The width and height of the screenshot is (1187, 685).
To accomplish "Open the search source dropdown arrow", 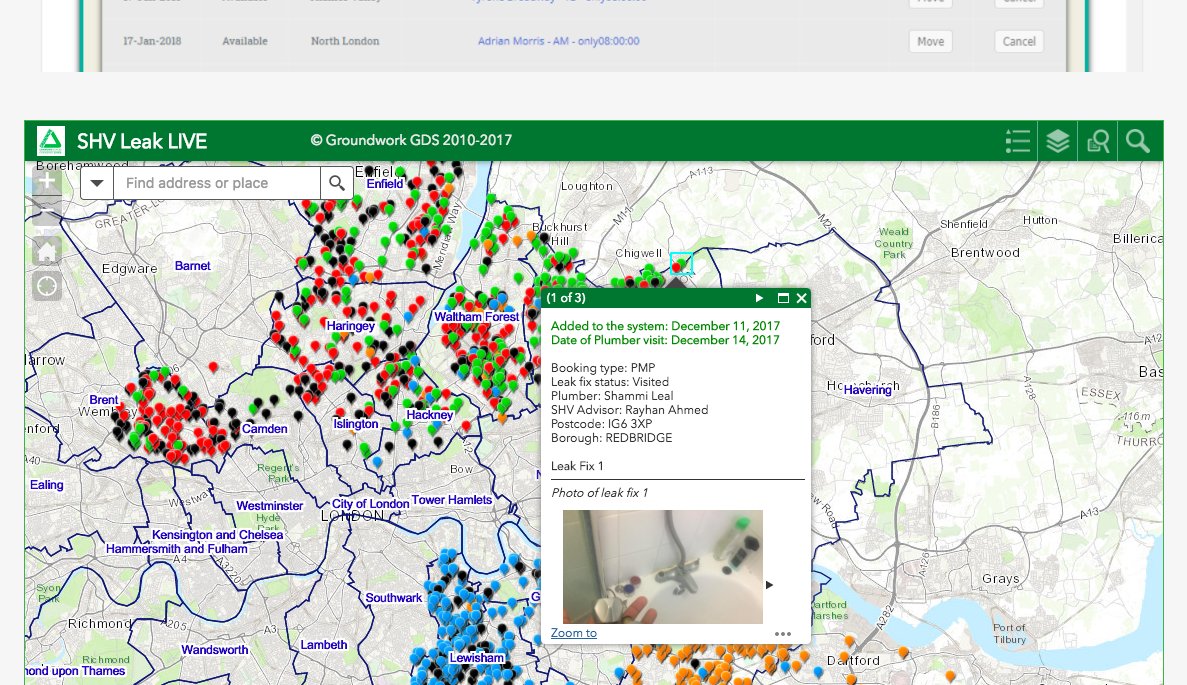I will click(97, 183).
